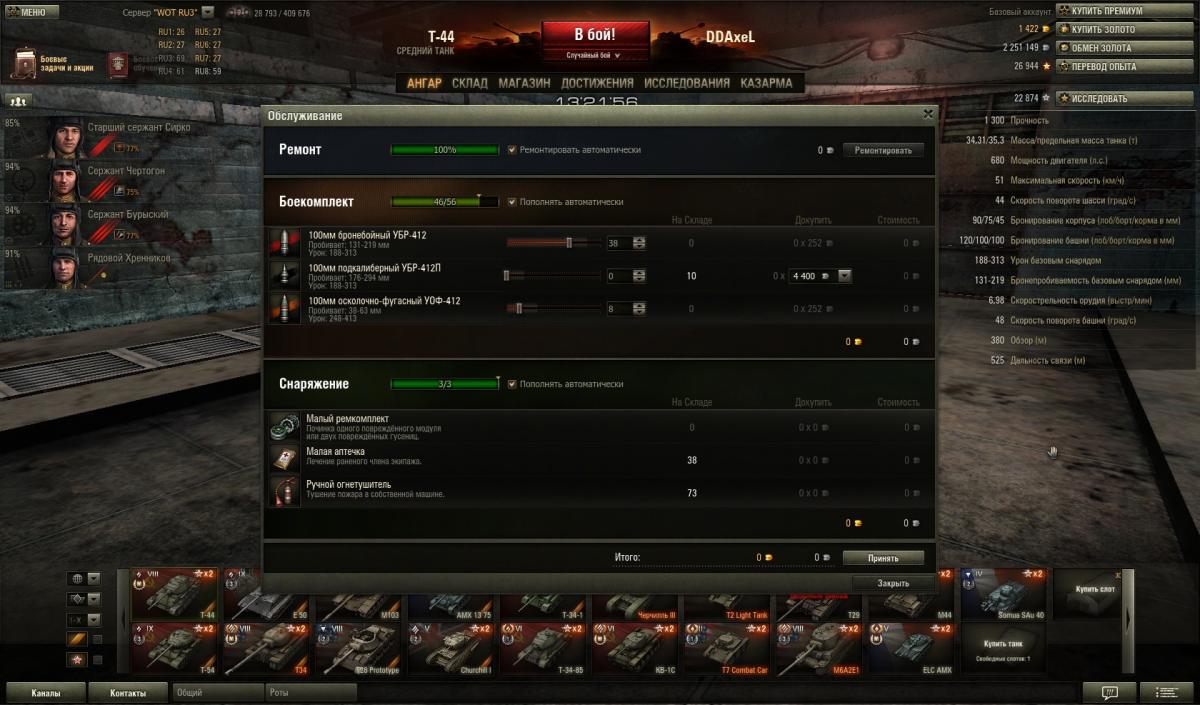Open the chat messages icon bottom right
This screenshot has width=1200, height=705.
tap(1109, 692)
